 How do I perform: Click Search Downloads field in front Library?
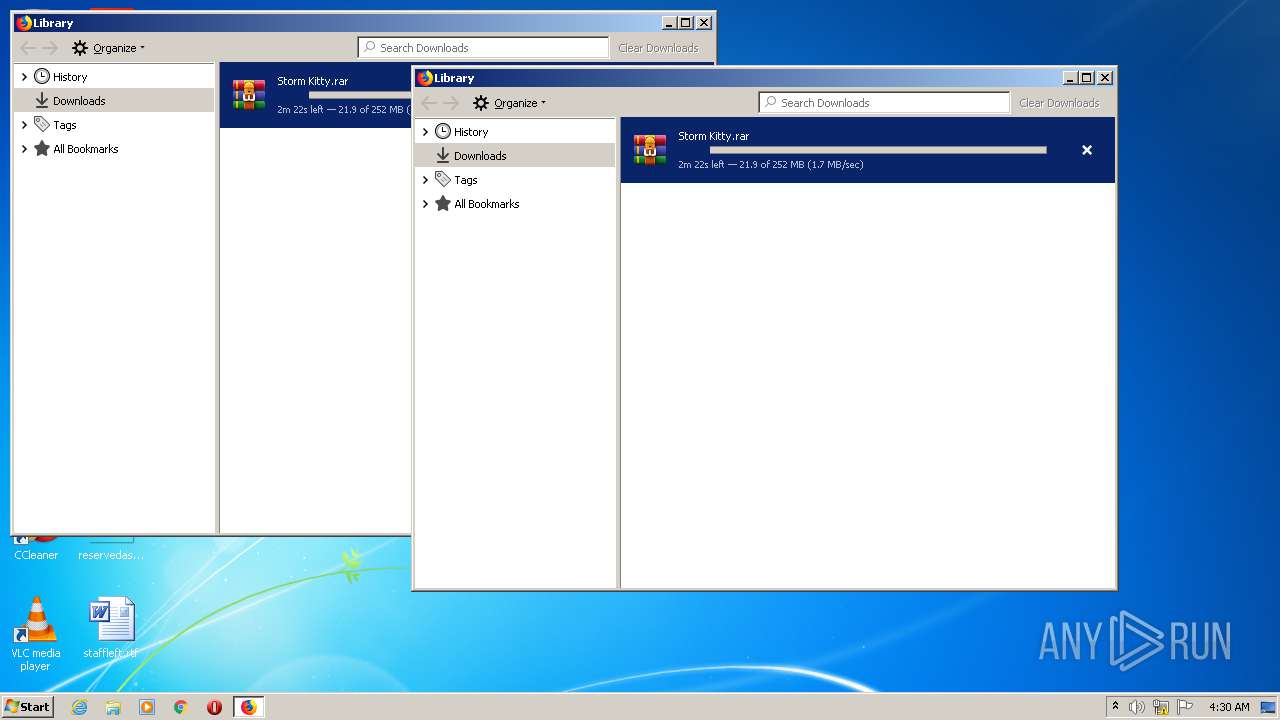(x=885, y=103)
